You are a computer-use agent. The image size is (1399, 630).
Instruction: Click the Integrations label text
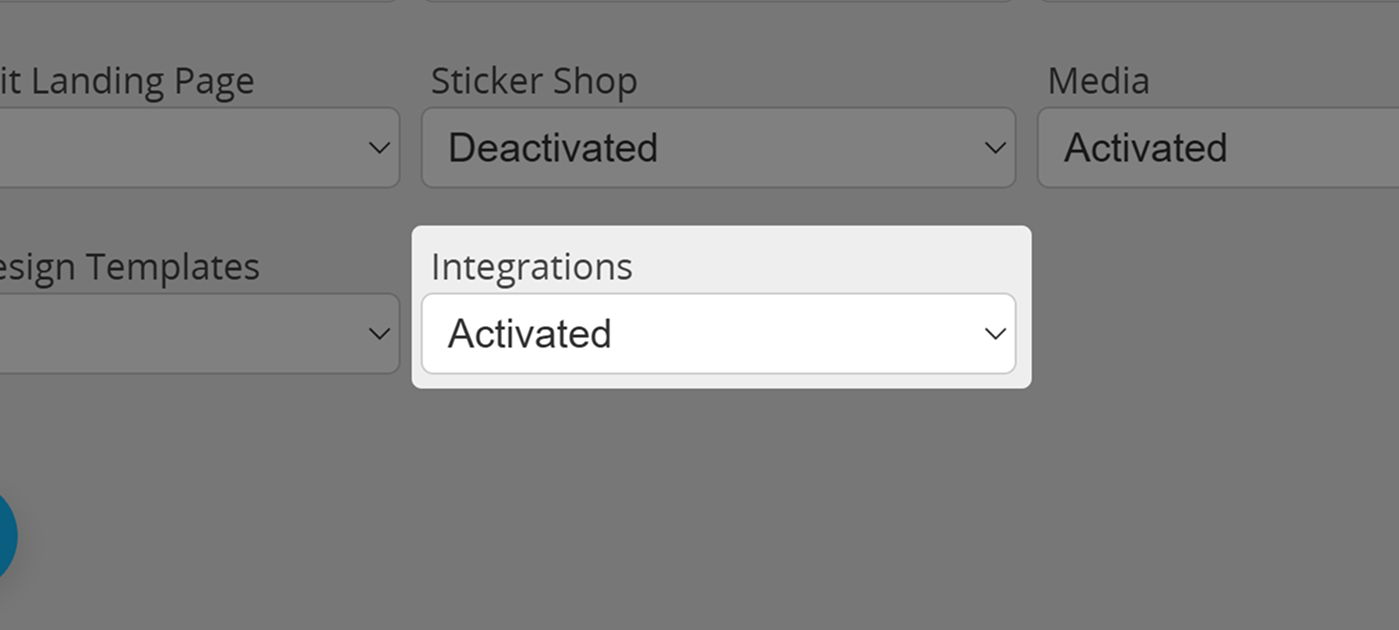(x=531, y=266)
